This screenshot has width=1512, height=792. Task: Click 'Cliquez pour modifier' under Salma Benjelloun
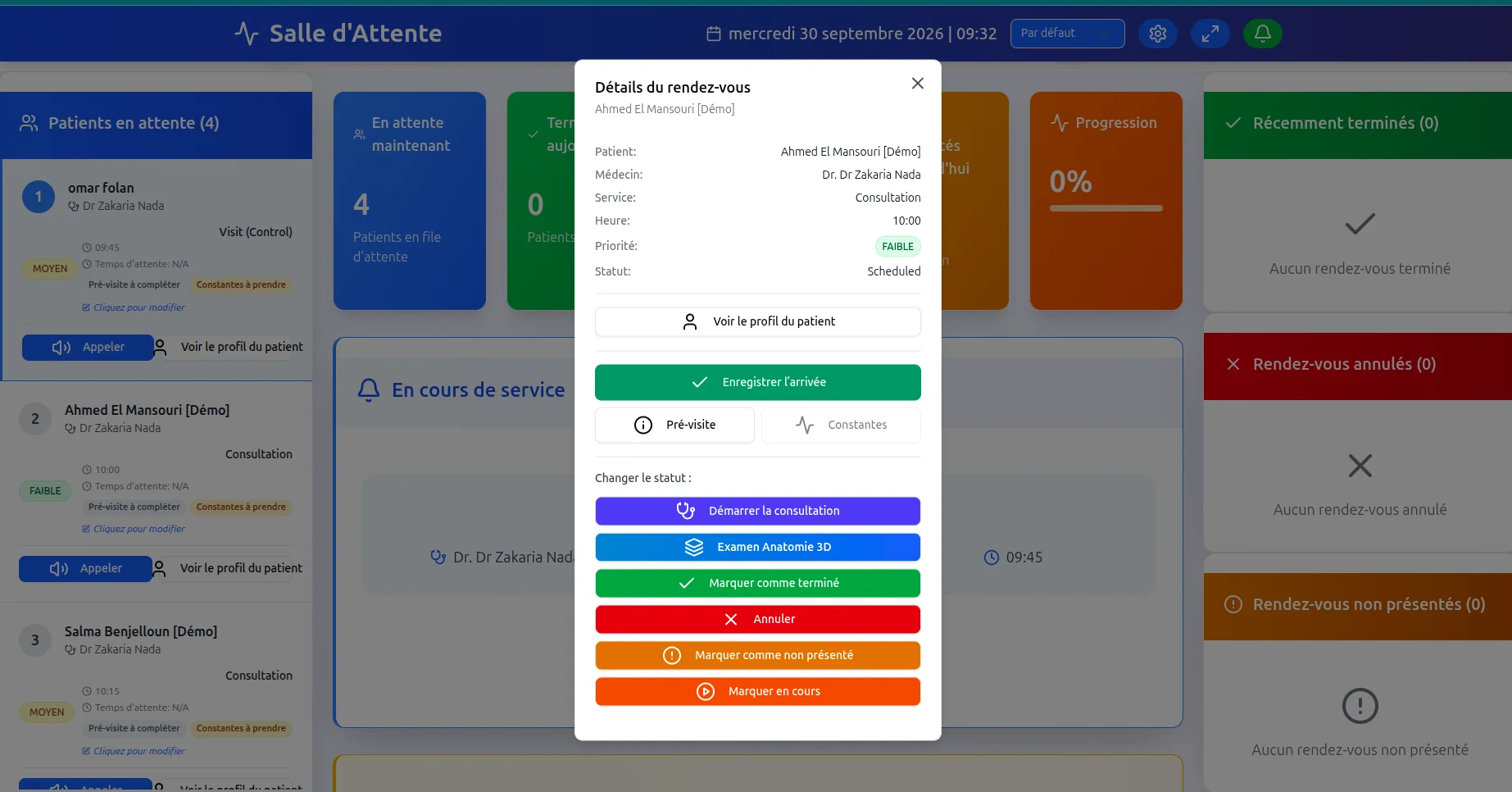[134, 751]
